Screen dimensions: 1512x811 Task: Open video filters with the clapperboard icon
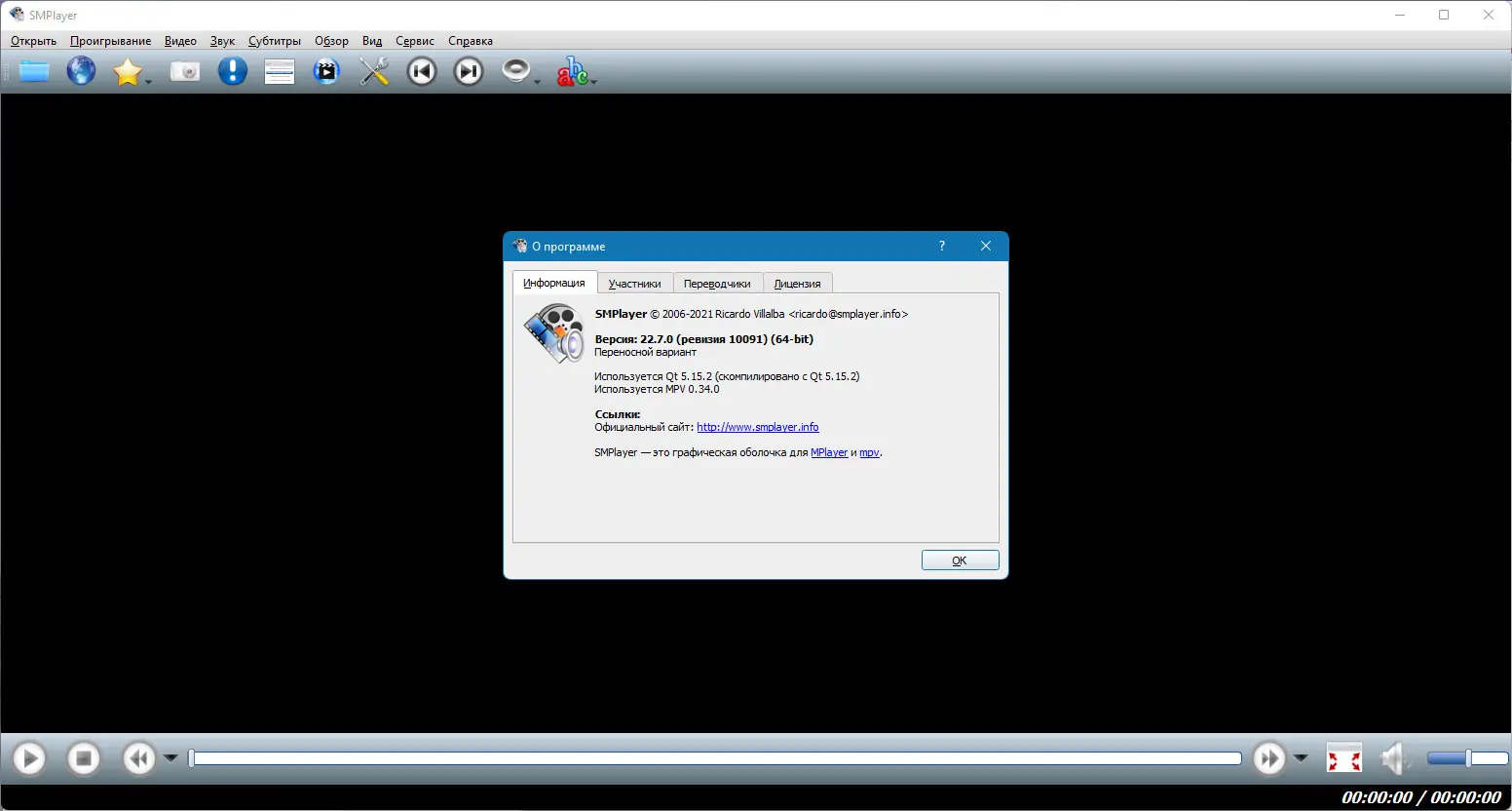point(325,70)
